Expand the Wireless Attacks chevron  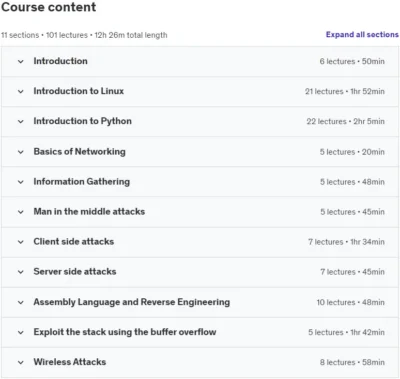[x=21, y=362]
